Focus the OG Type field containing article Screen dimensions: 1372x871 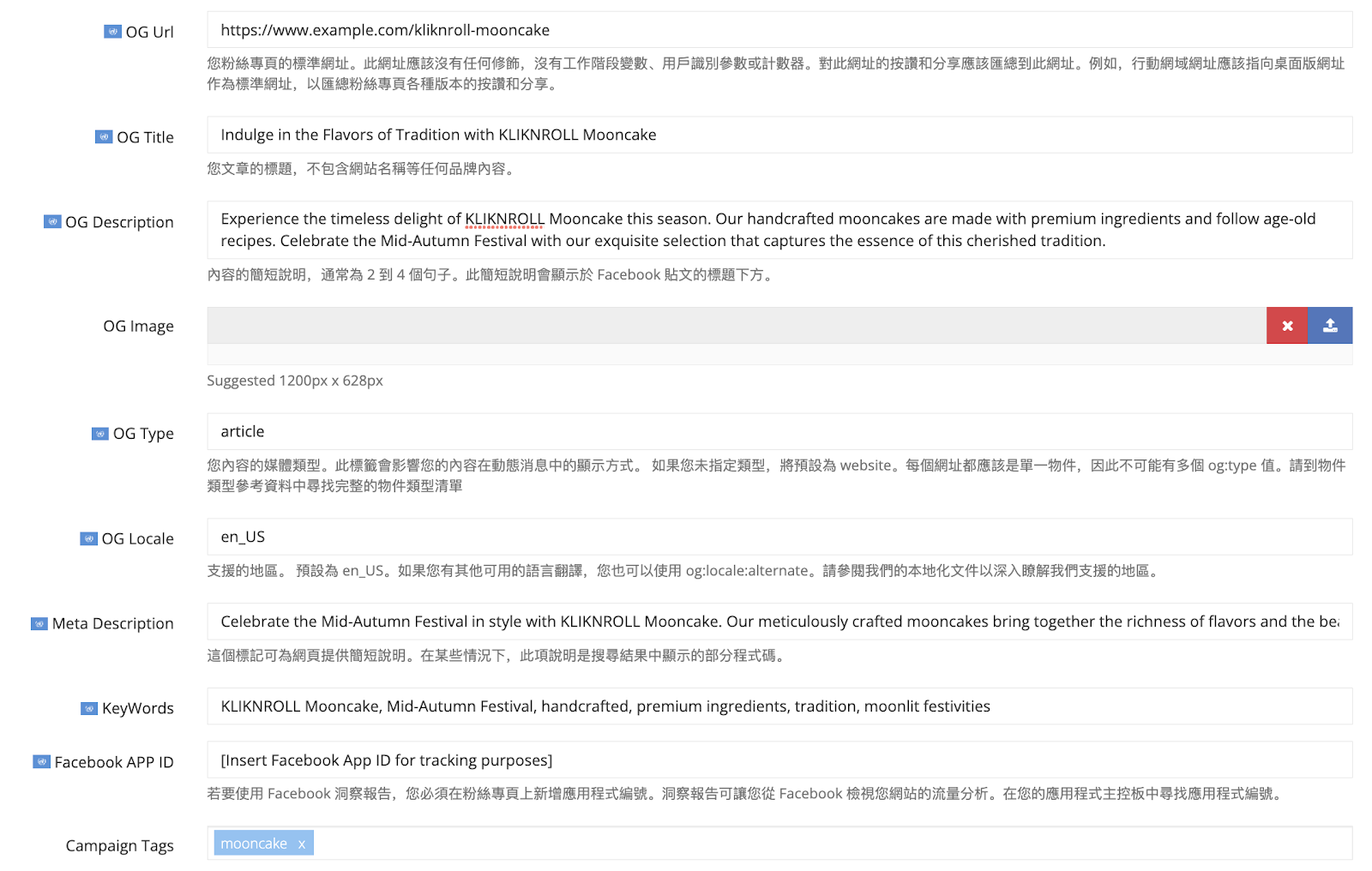pos(779,431)
